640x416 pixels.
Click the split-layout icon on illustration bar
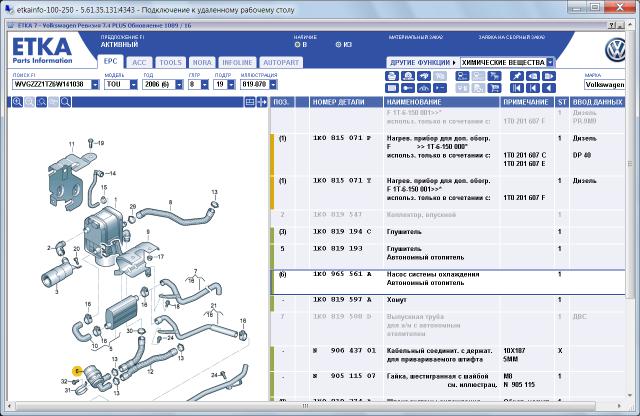point(249,102)
